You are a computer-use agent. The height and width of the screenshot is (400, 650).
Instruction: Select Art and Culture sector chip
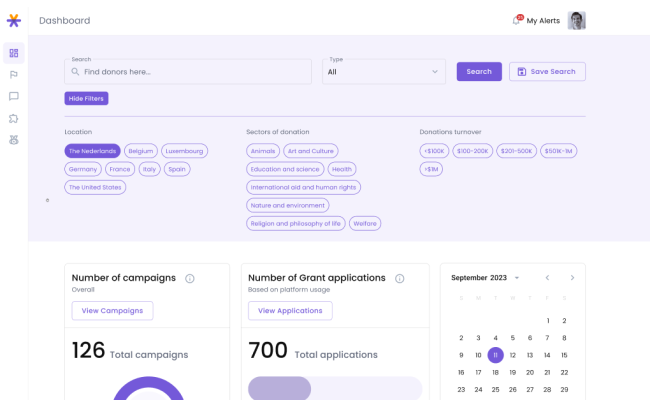pyautogui.click(x=311, y=151)
